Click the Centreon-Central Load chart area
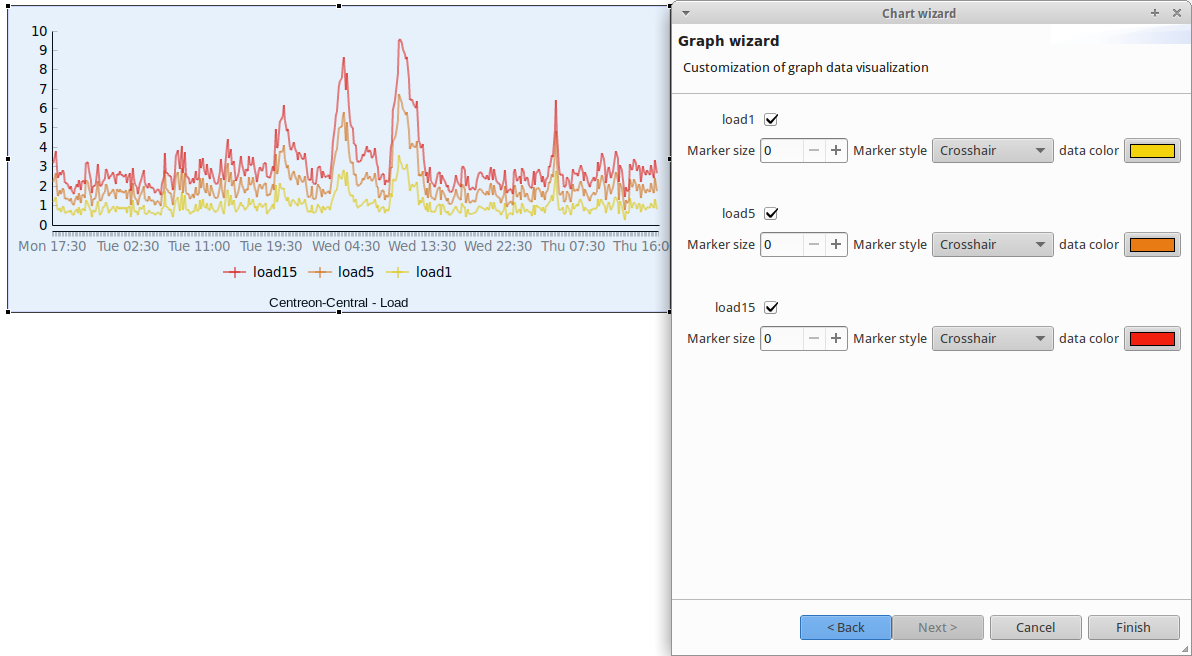 [x=340, y=130]
